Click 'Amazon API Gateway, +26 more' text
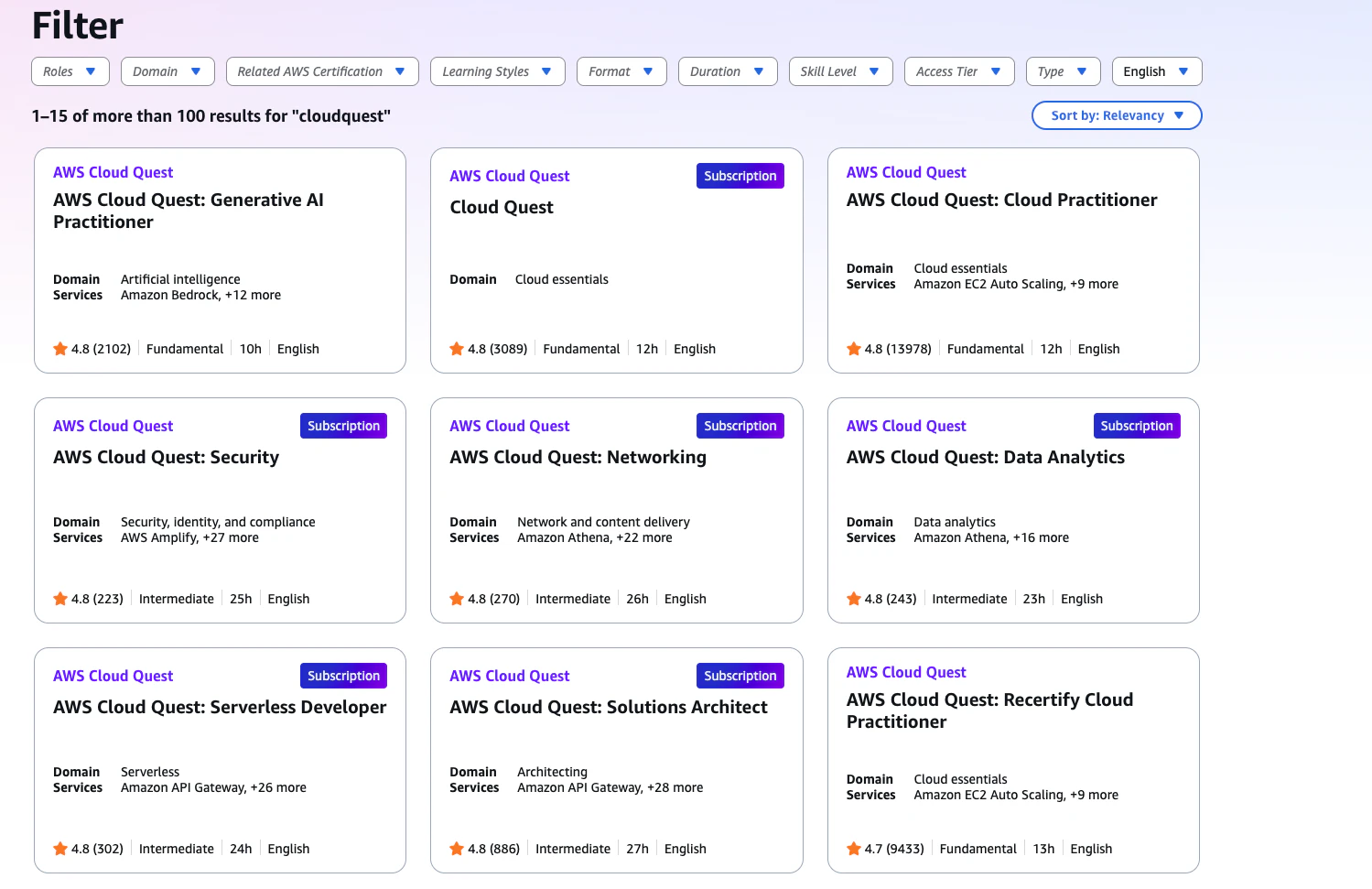This screenshot has height=889, width=1372. pos(213,787)
